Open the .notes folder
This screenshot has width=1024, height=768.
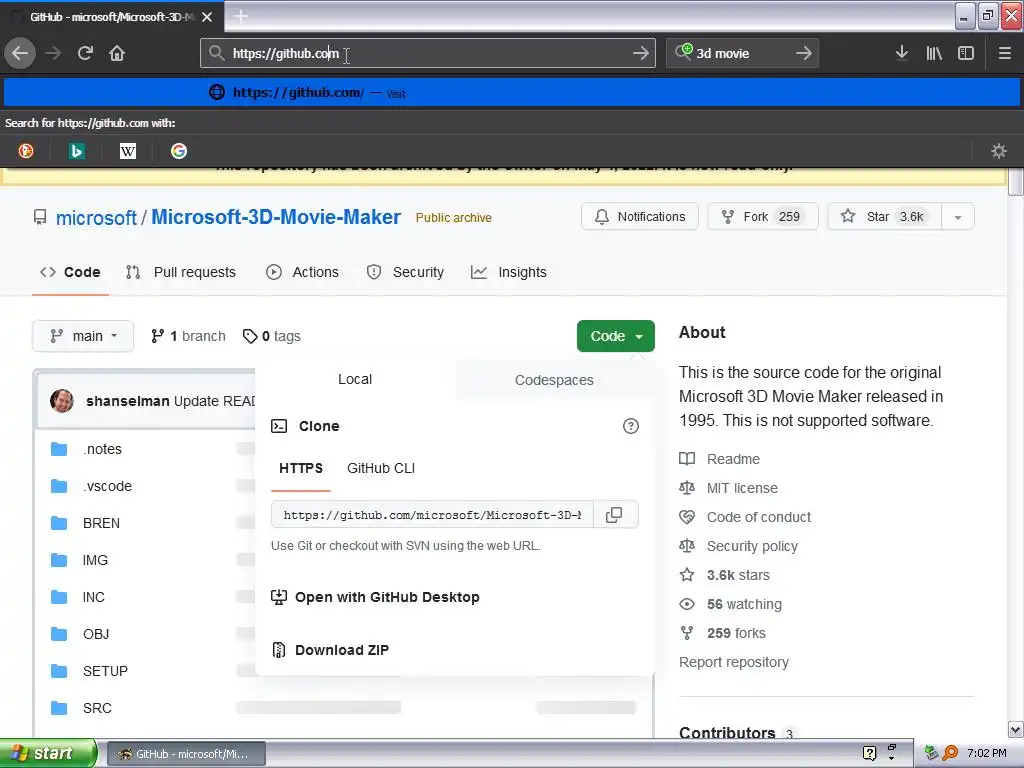103,449
